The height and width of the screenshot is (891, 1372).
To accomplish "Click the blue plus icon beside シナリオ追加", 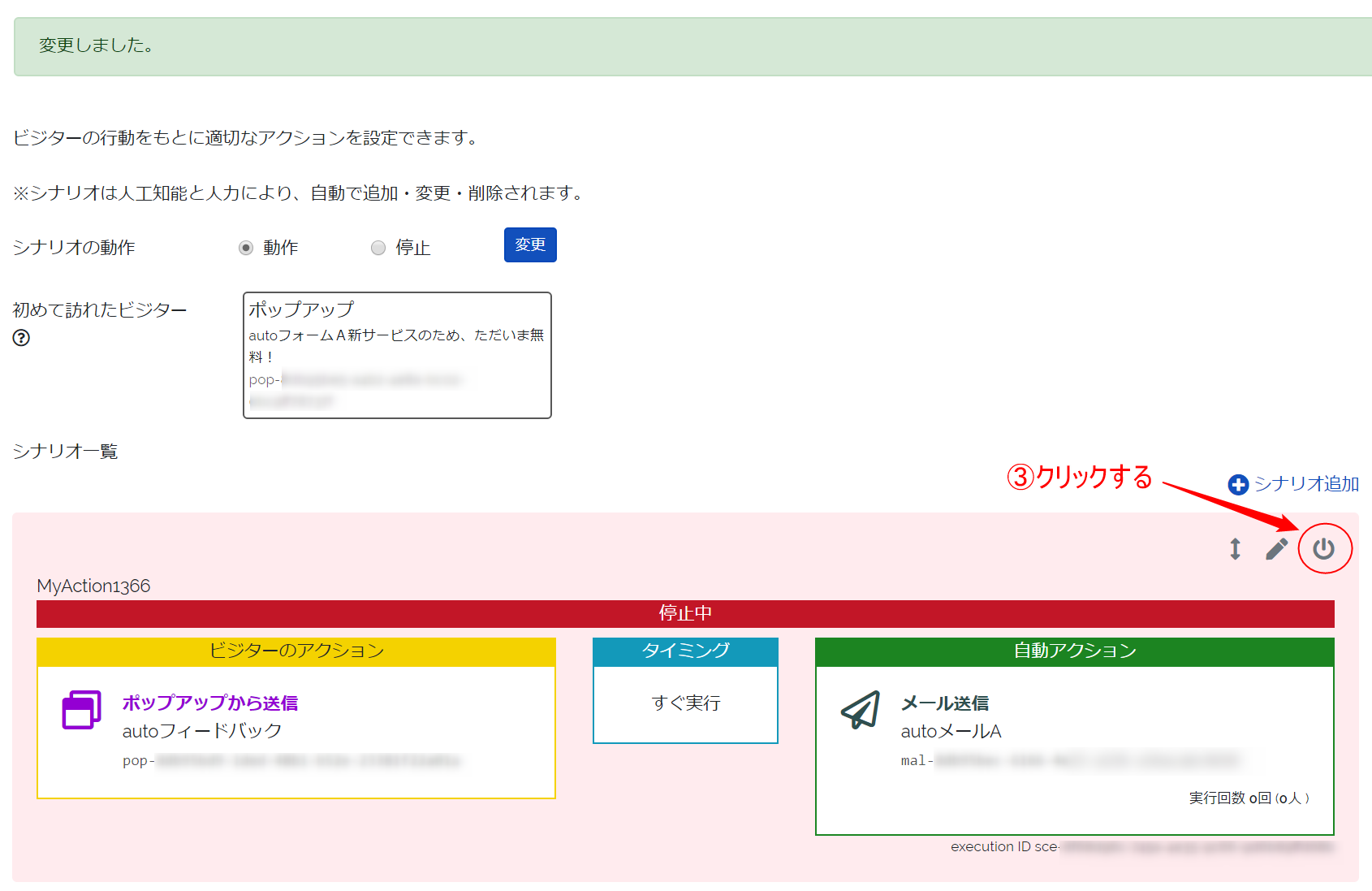I will (x=1238, y=485).
